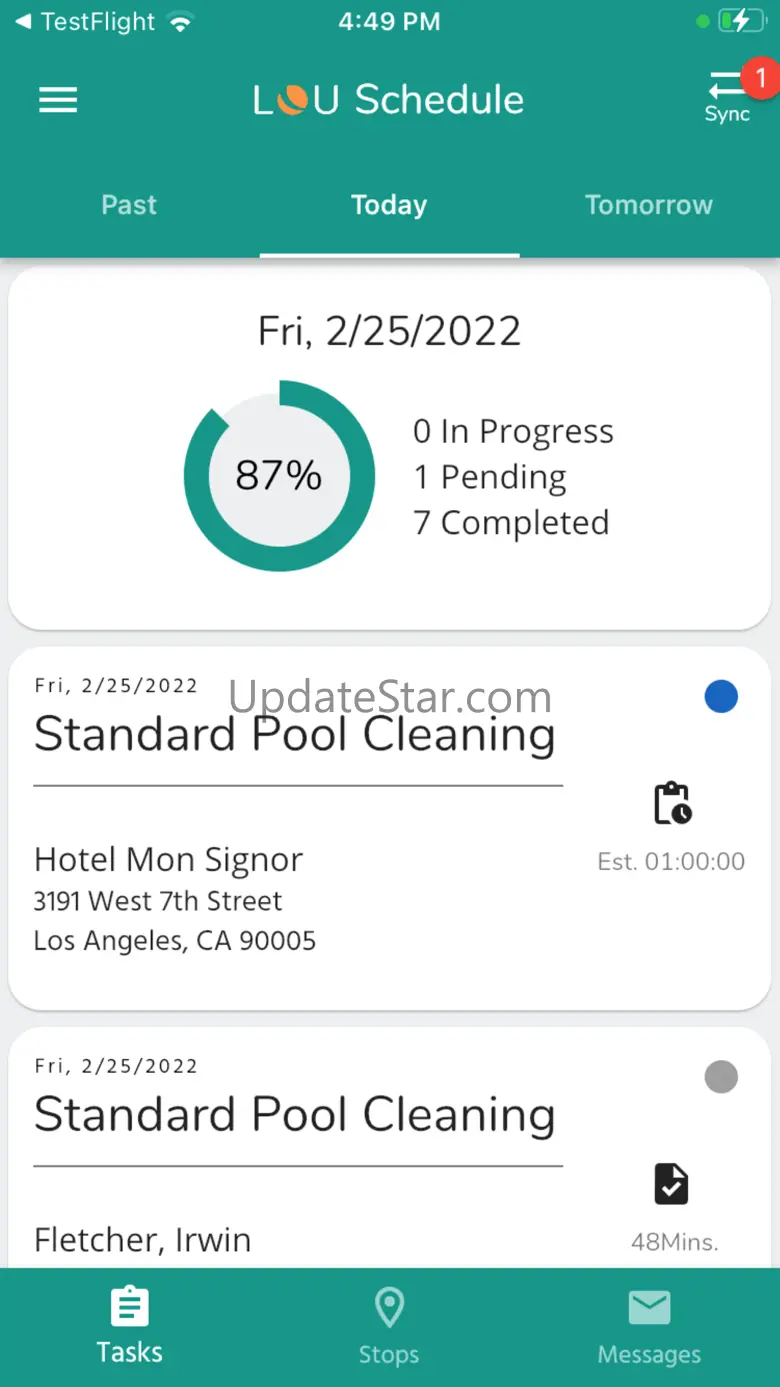
Task: Return to TestFlight app
Action: point(85,21)
